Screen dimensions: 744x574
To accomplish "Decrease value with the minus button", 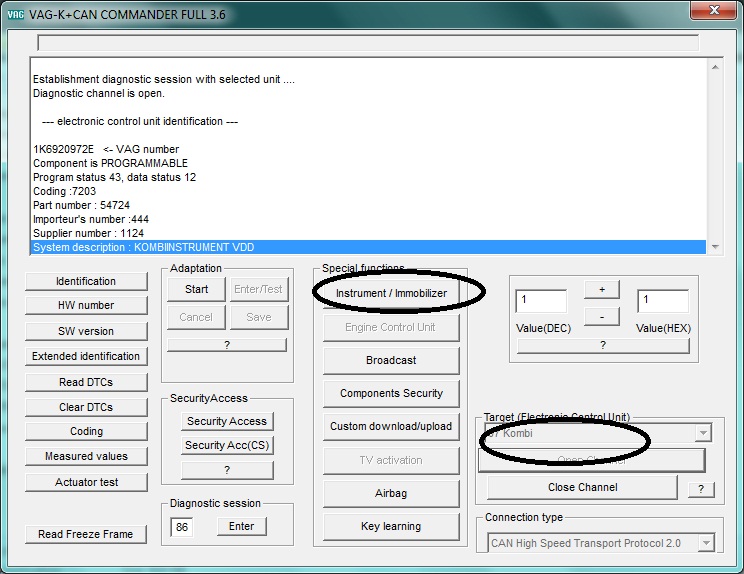I will (x=602, y=316).
